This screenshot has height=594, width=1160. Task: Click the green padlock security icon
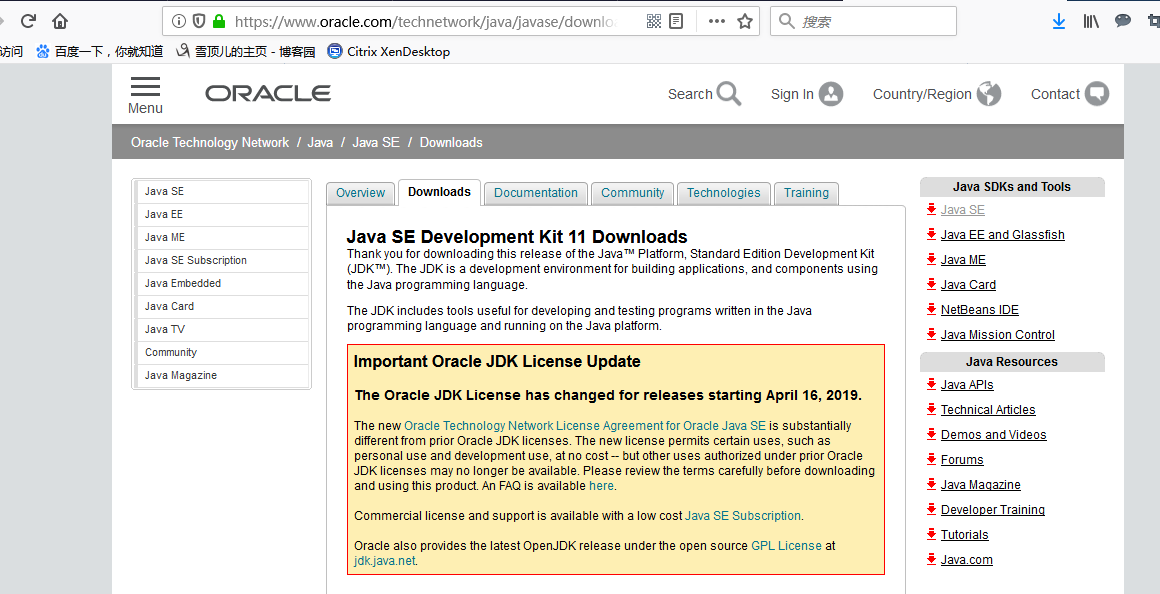point(218,21)
